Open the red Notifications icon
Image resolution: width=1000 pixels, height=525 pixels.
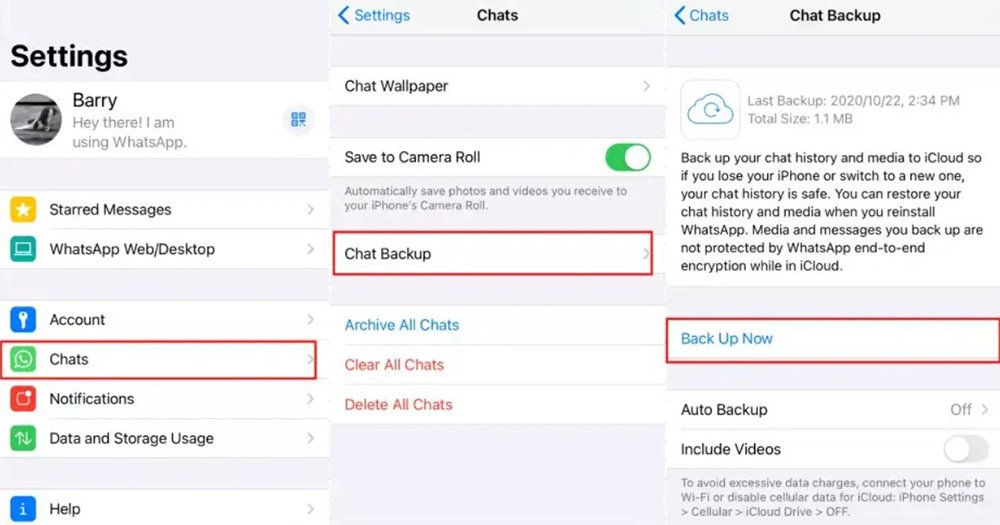pyautogui.click(x=23, y=399)
